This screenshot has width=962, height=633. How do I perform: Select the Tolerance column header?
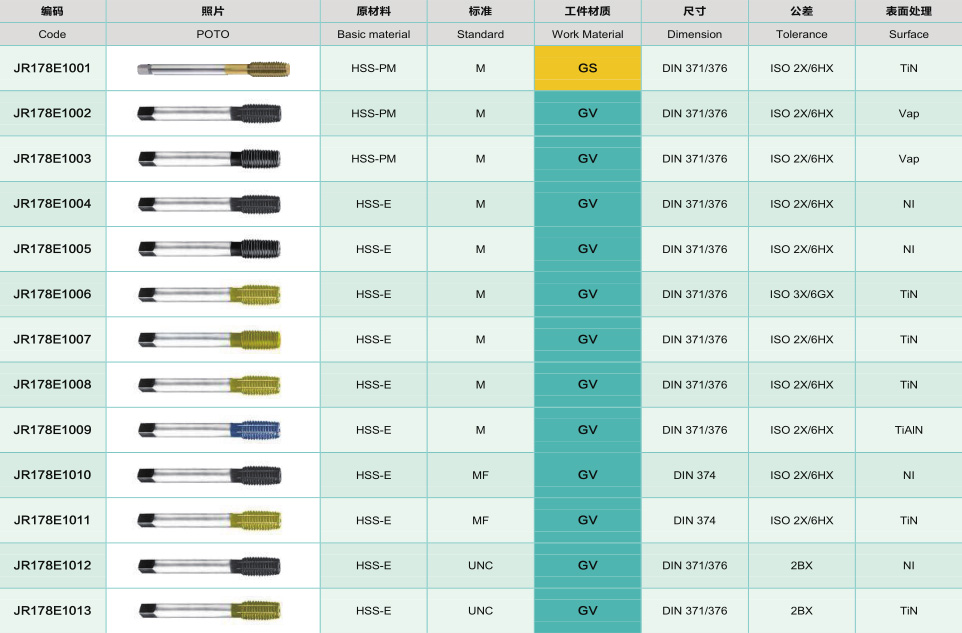click(x=801, y=34)
